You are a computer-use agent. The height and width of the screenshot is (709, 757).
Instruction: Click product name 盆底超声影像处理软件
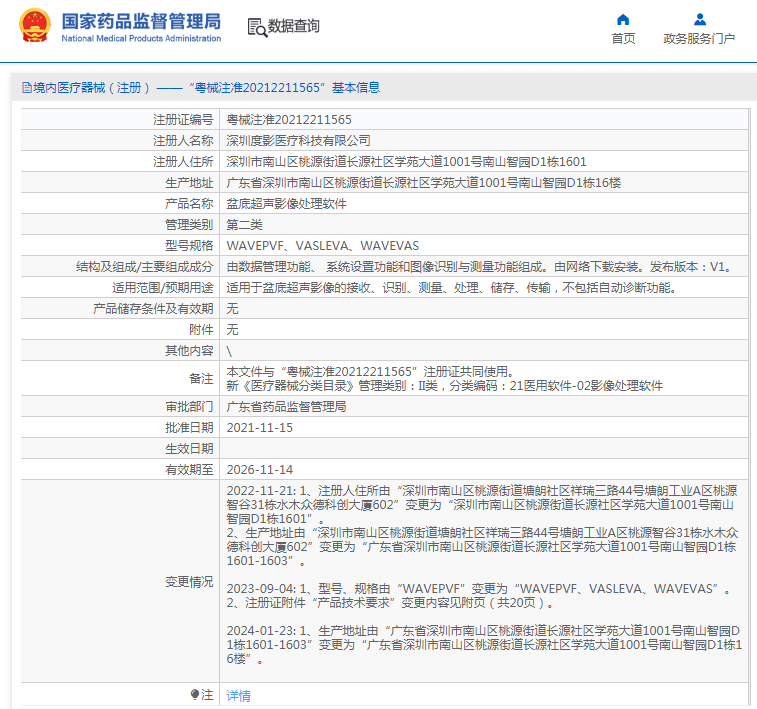[286, 204]
